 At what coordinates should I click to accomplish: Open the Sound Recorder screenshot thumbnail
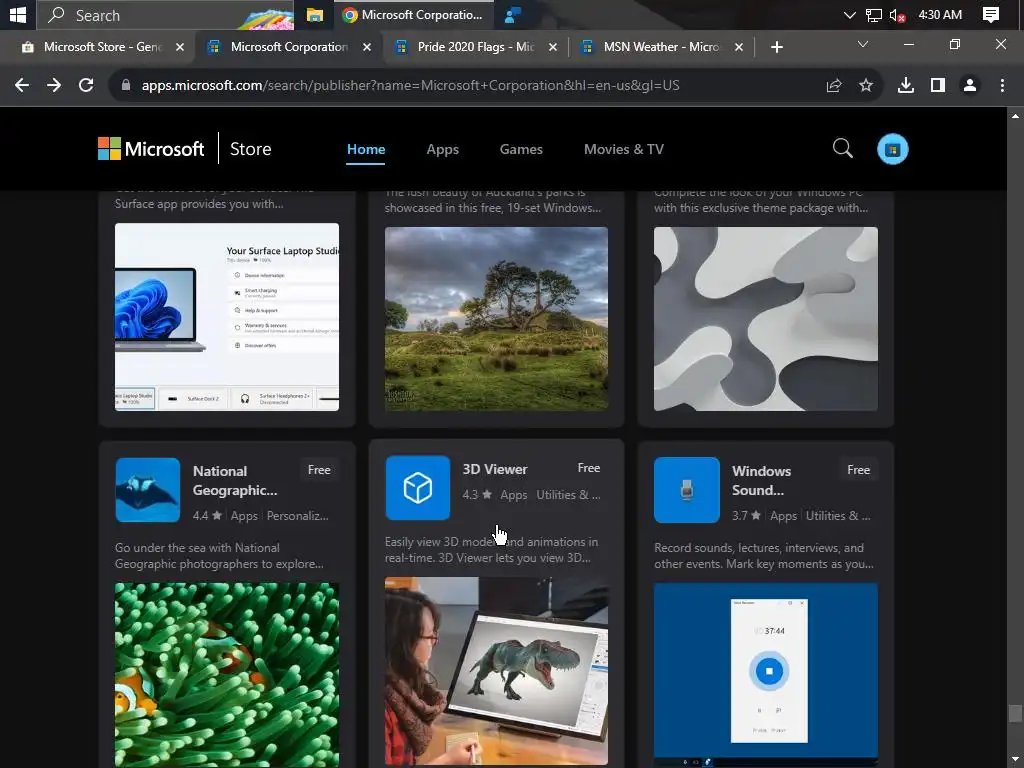click(x=765, y=675)
